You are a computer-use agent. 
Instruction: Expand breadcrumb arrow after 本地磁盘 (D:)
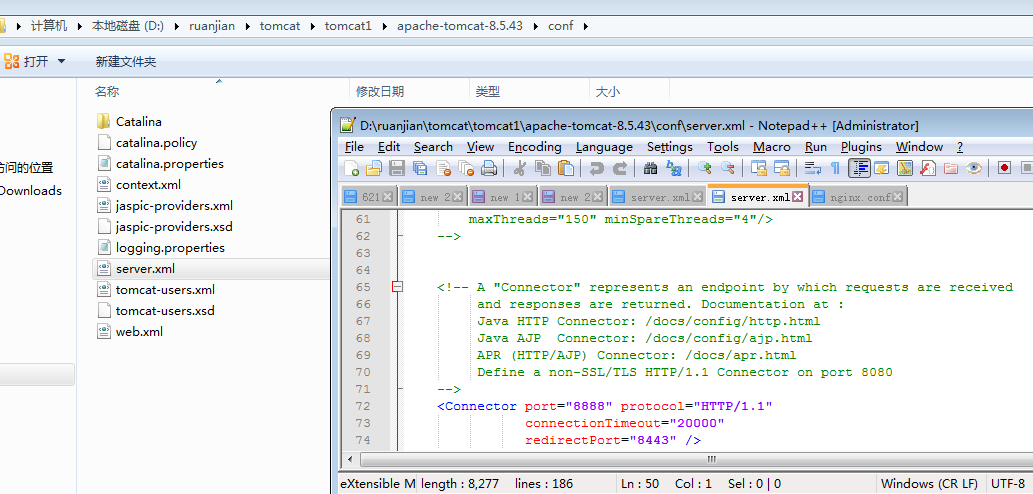(177, 26)
